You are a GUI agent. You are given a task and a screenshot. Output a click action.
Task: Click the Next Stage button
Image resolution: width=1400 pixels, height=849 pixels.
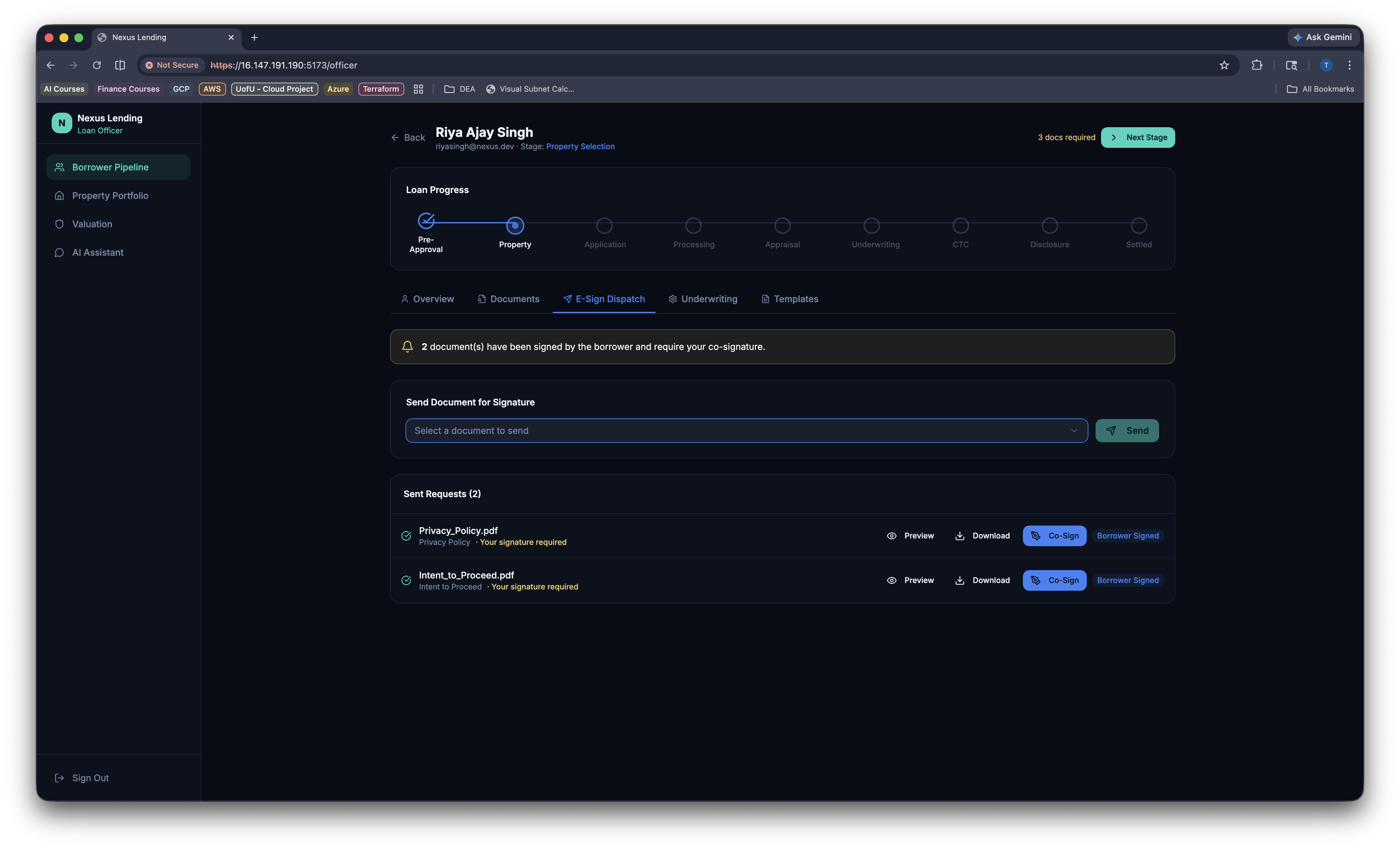click(1137, 138)
